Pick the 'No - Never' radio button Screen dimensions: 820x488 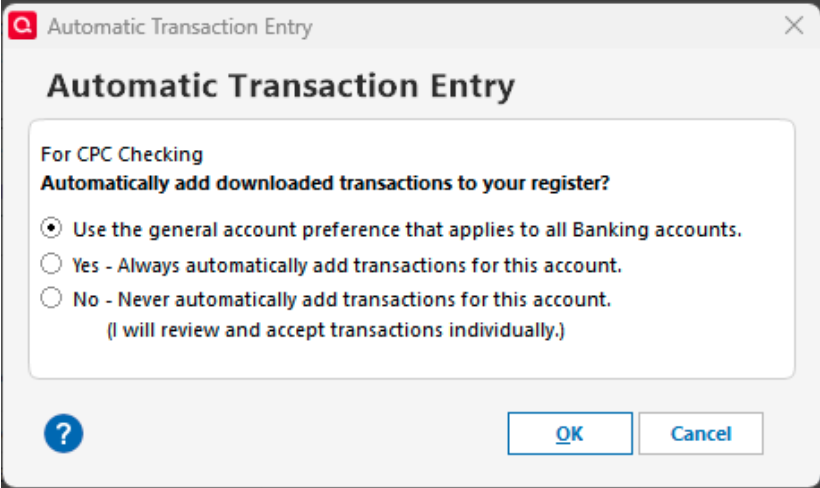pyautogui.click(x=50, y=297)
